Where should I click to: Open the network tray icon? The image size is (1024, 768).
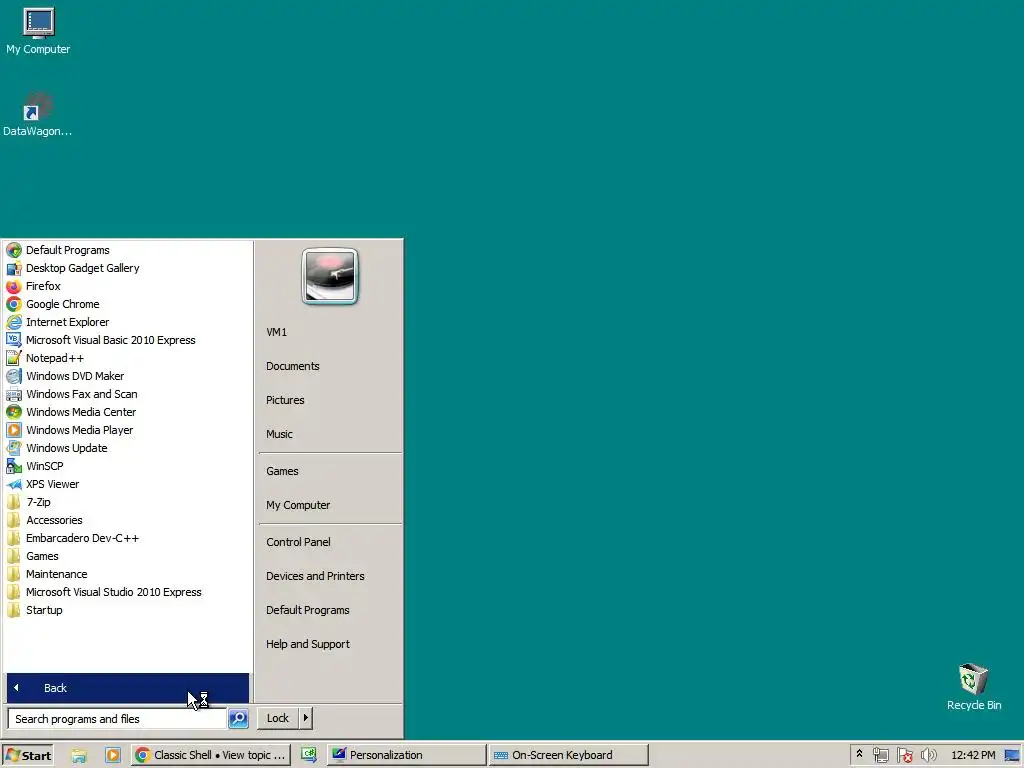click(x=880, y=756)
